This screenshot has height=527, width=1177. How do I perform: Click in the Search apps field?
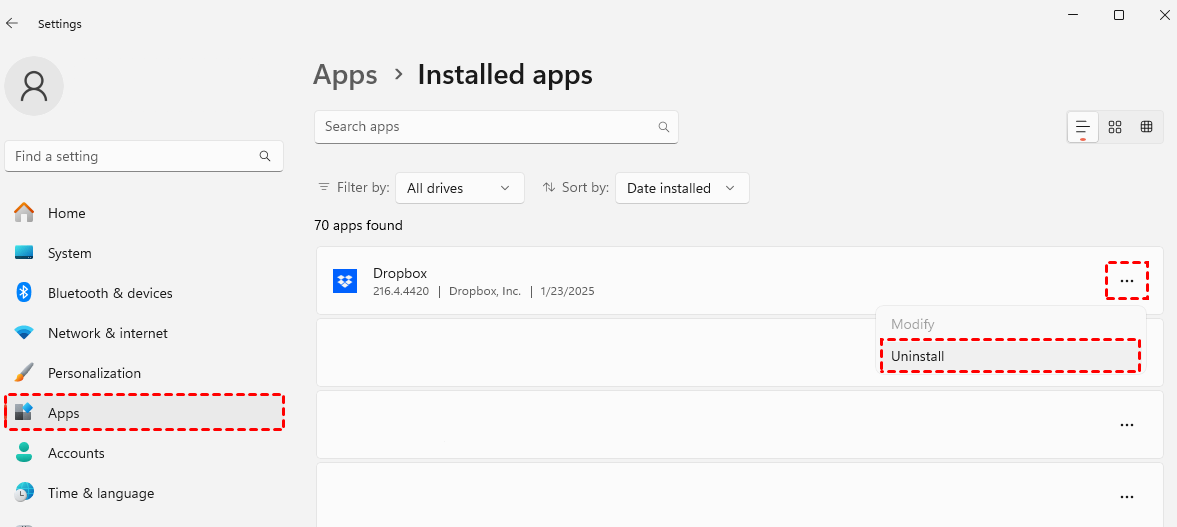click(x=485, y=127)
